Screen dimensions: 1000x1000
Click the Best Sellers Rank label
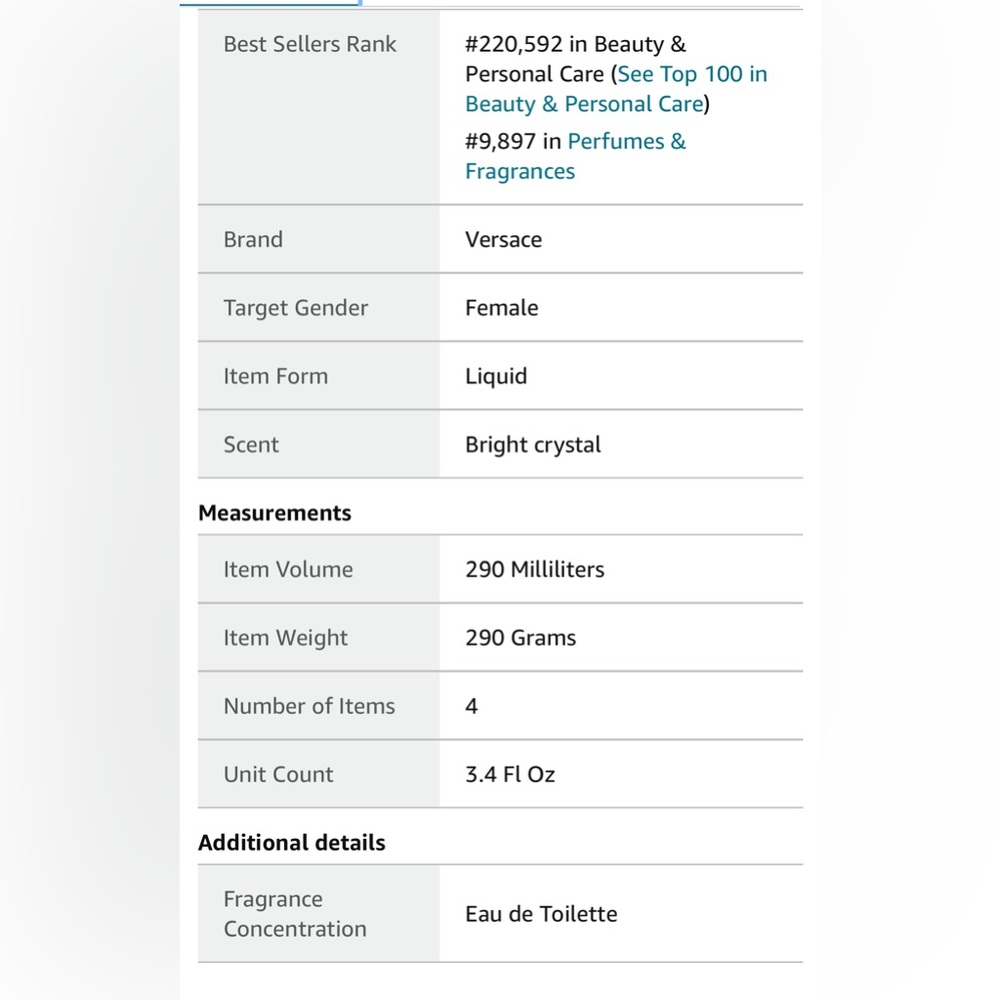[x=309, y=44]
